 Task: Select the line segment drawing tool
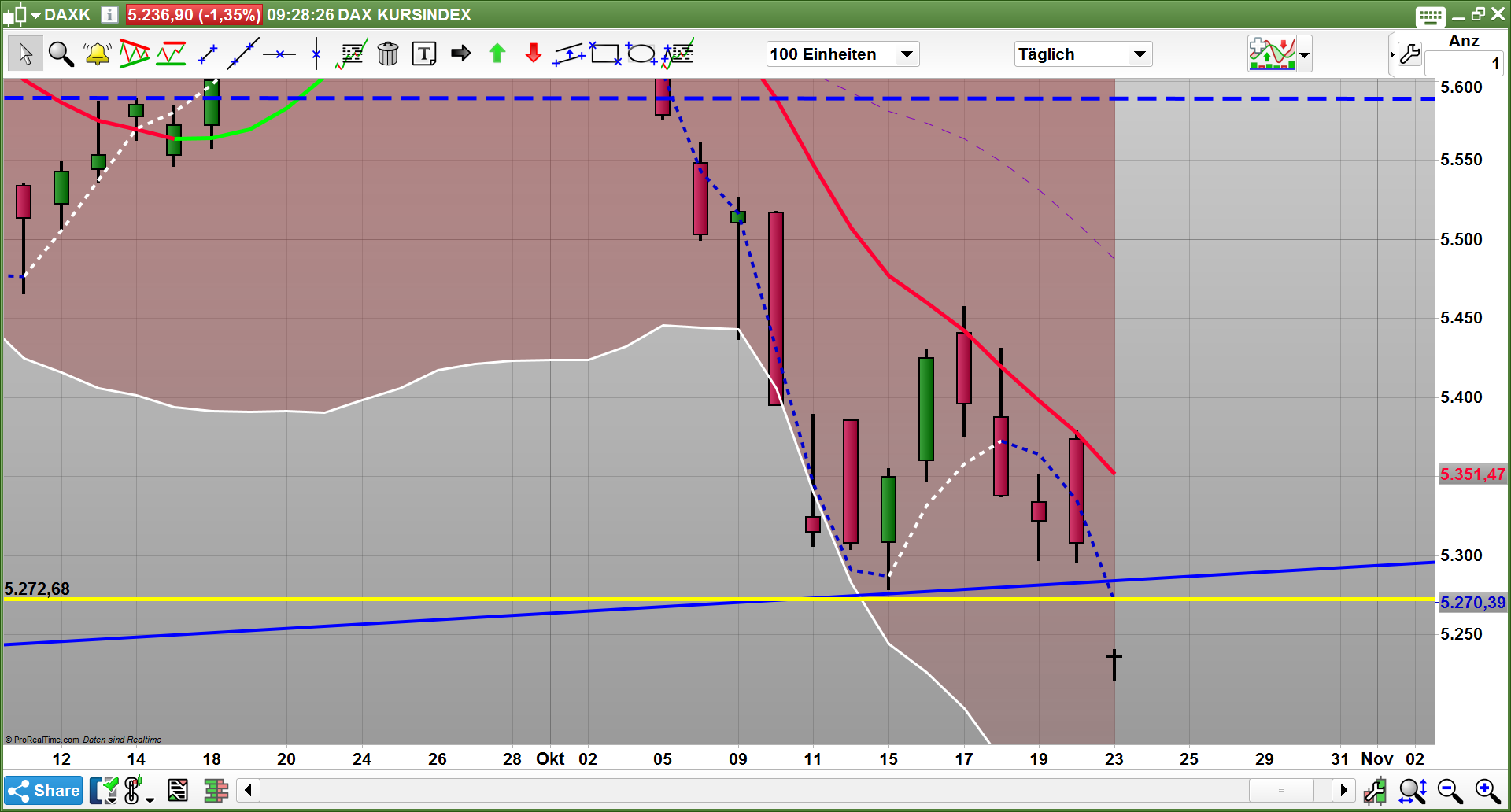pyautogui.click(x=208, y=54)
